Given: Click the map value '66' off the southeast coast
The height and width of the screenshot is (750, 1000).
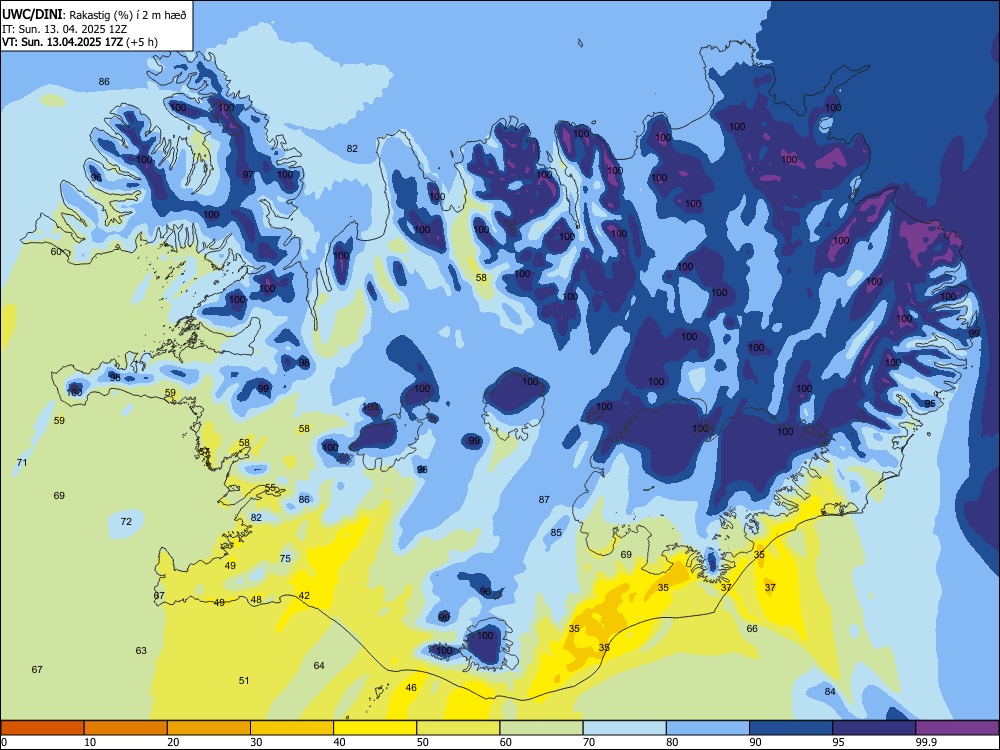Looking at the screenshot, I should (752, 629).
